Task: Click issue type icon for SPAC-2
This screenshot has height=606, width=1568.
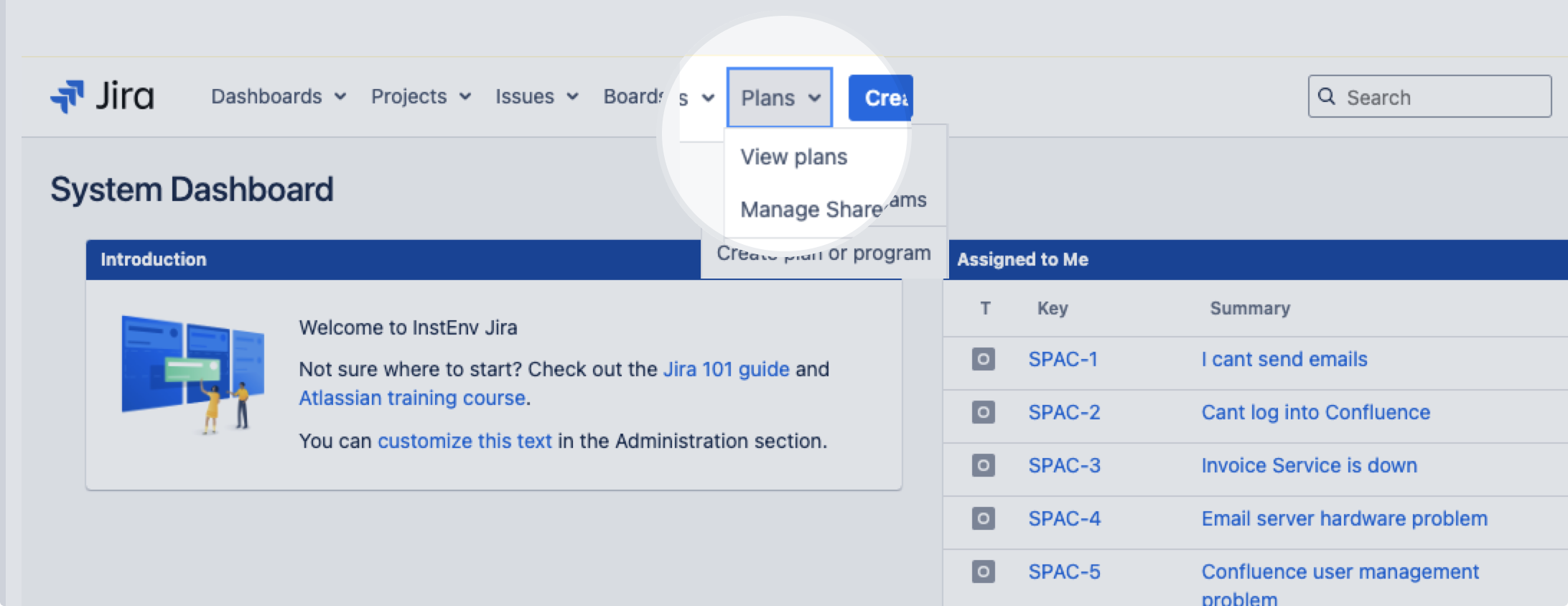Action: tap(983, 412)
